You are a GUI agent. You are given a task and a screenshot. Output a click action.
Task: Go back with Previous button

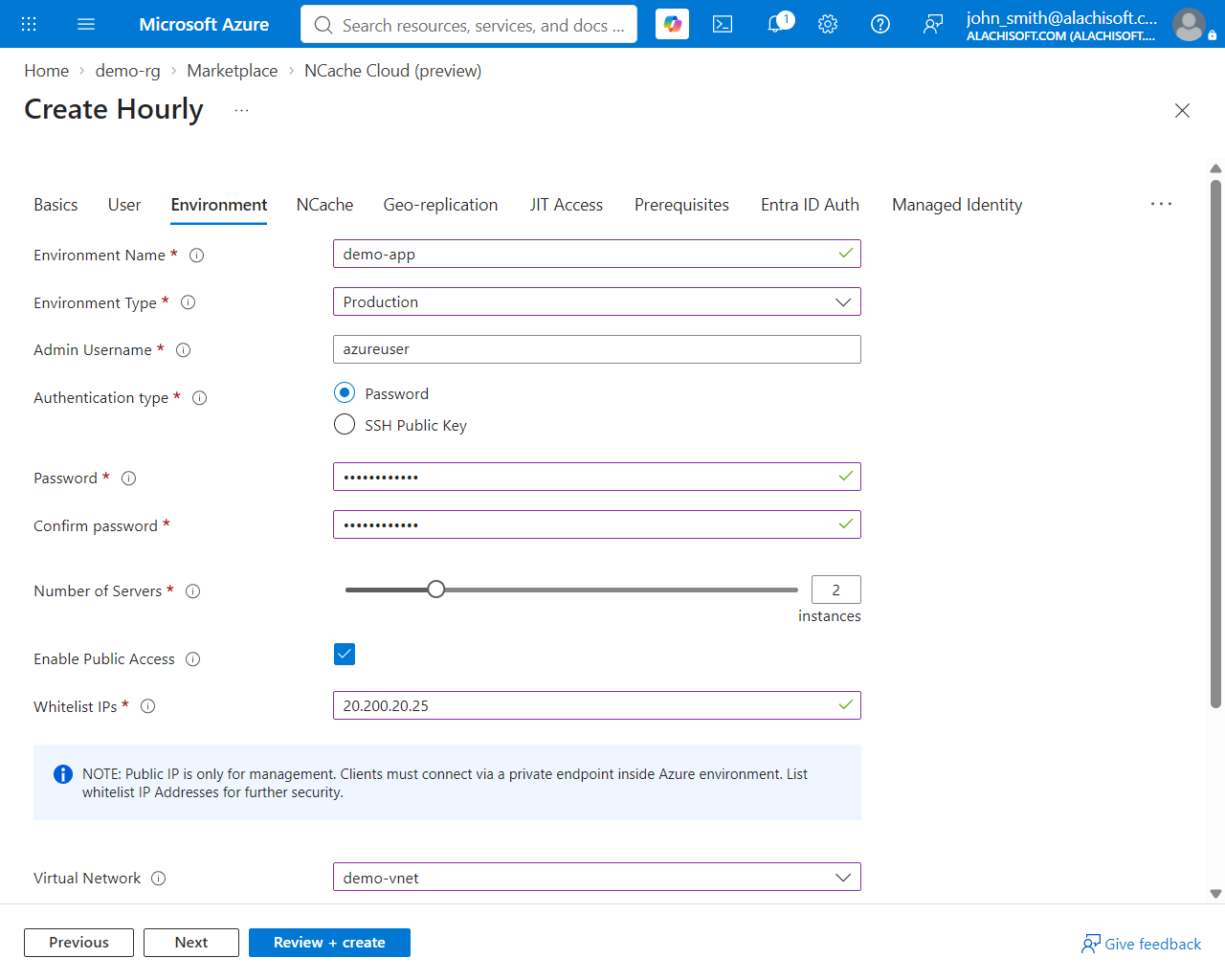point(78,943)
